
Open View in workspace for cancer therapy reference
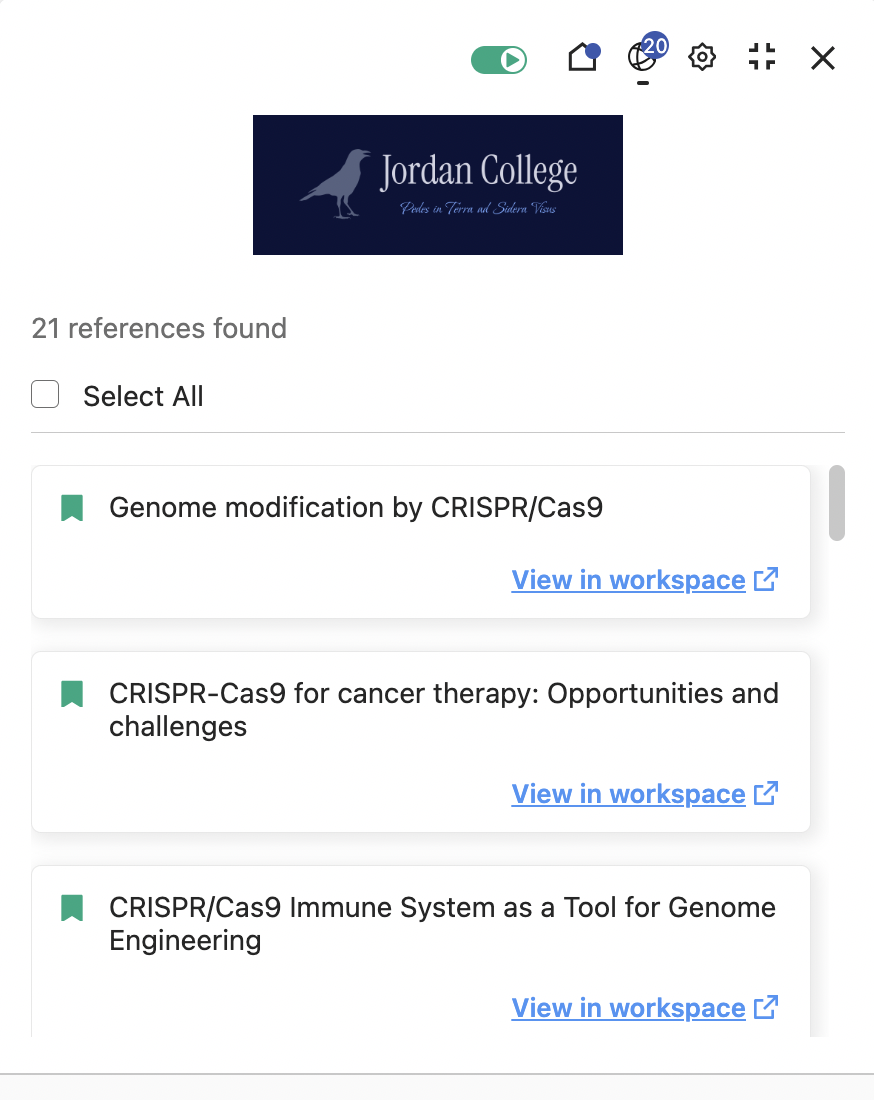pyautogui.click(x=628, y=794)
